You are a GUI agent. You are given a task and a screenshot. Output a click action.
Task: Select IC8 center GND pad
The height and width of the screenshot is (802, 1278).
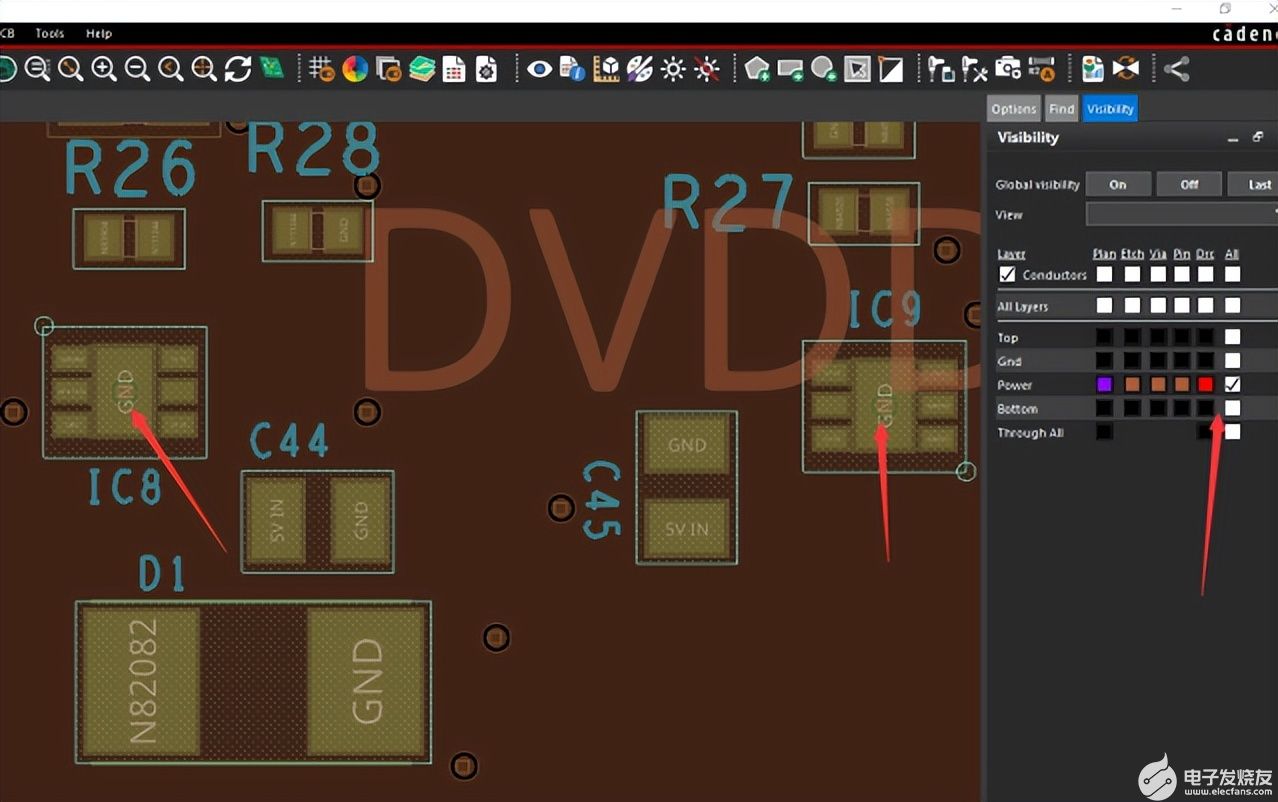[x=125, y=391]
